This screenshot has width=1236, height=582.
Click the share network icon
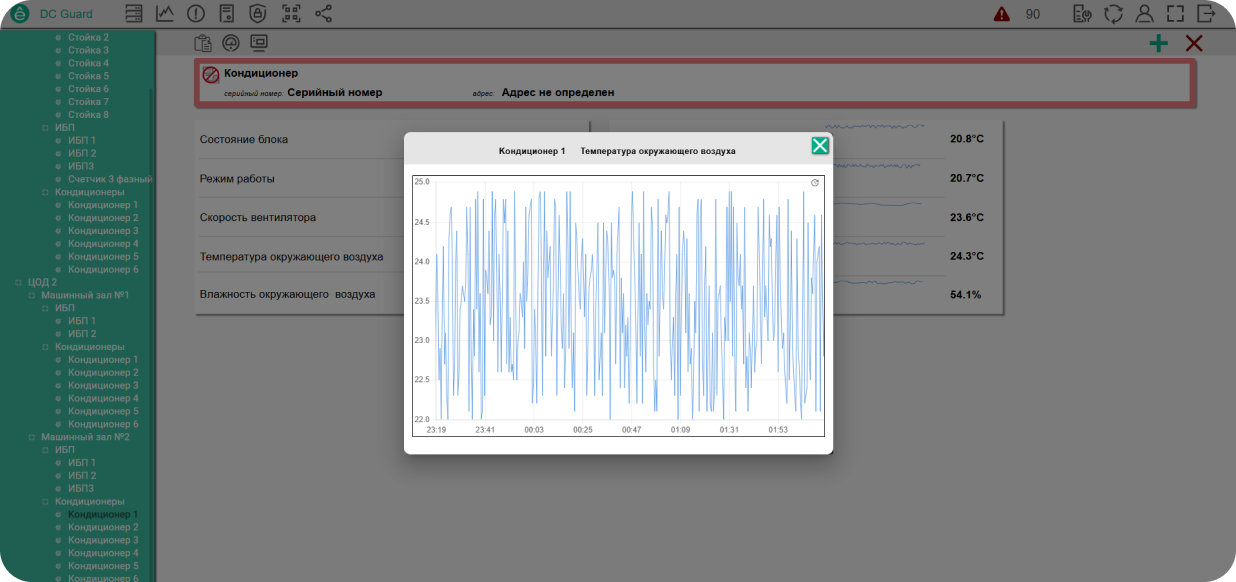point(323,14)
